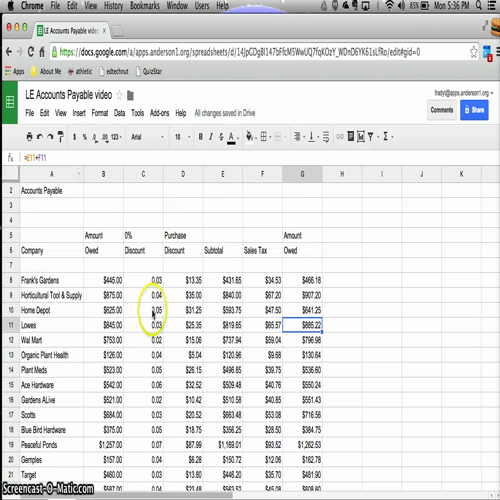This screenshot has width=500, height=500.
Task: Click the Insert link icon
Action: [340, 136]
